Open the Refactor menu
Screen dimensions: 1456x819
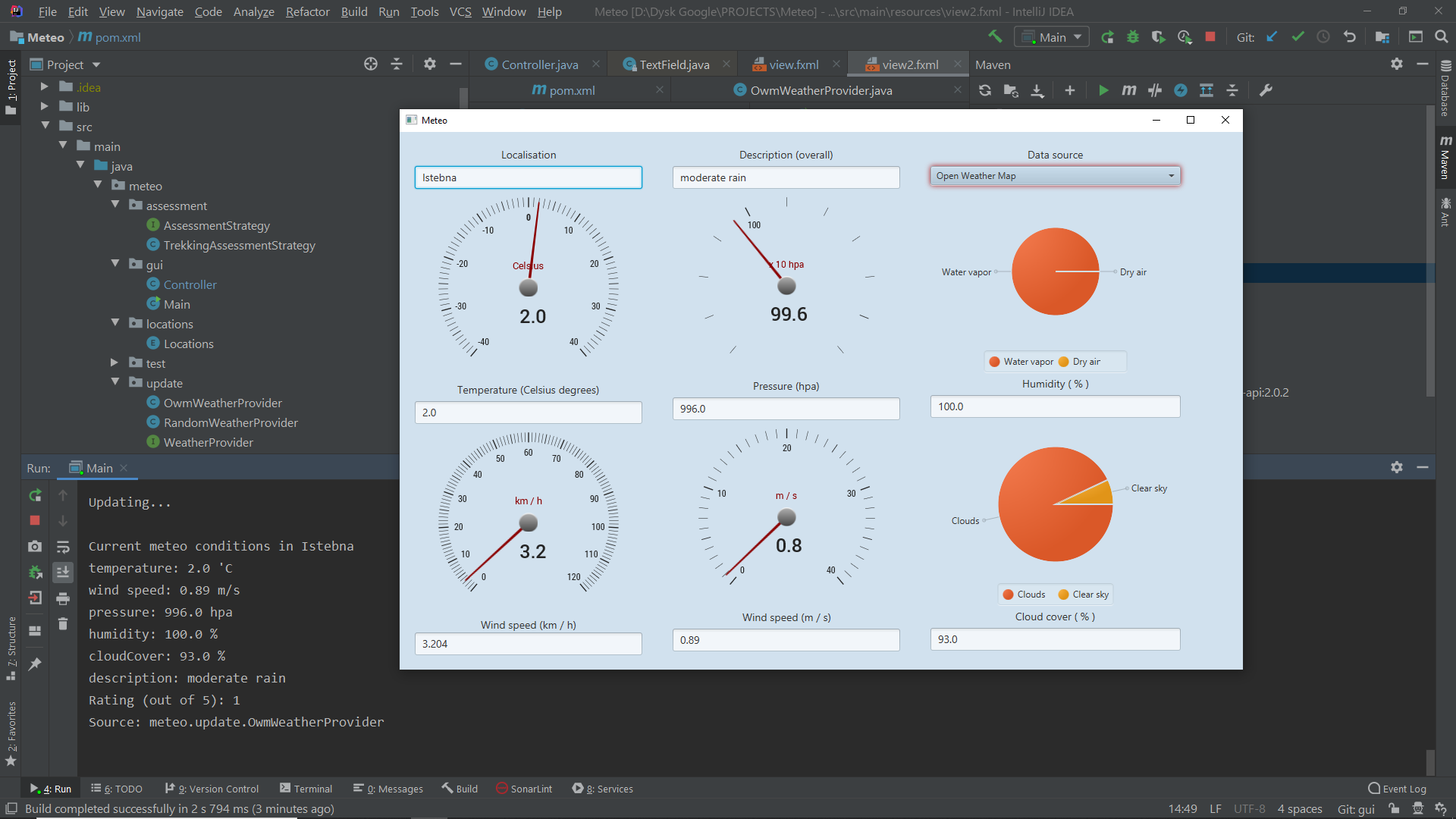click(x=307, y=11)
